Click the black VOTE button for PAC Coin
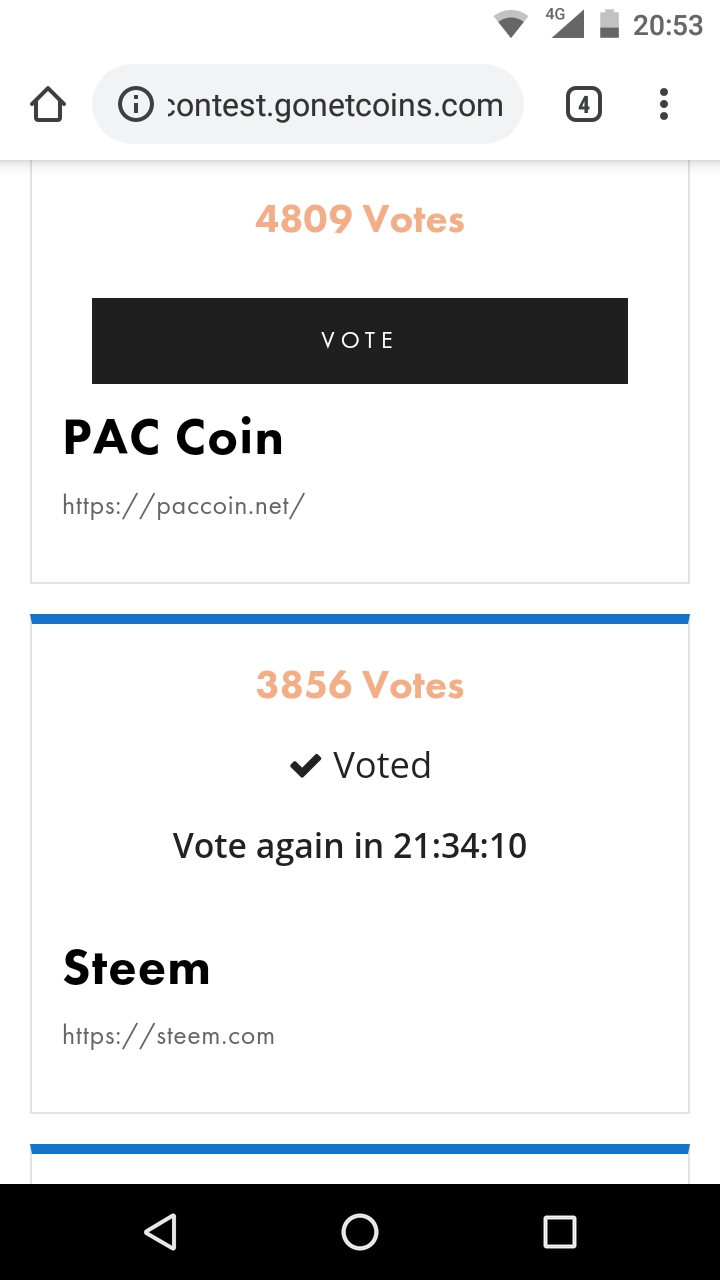720x1280 pixels. (360, 341)
